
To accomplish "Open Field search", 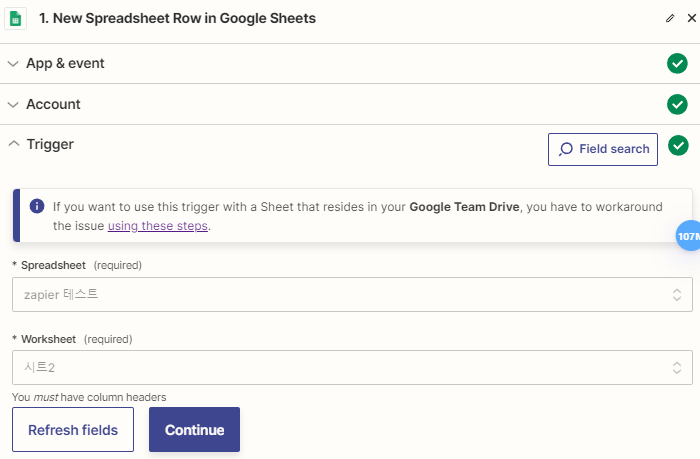I will pos(603,149).
